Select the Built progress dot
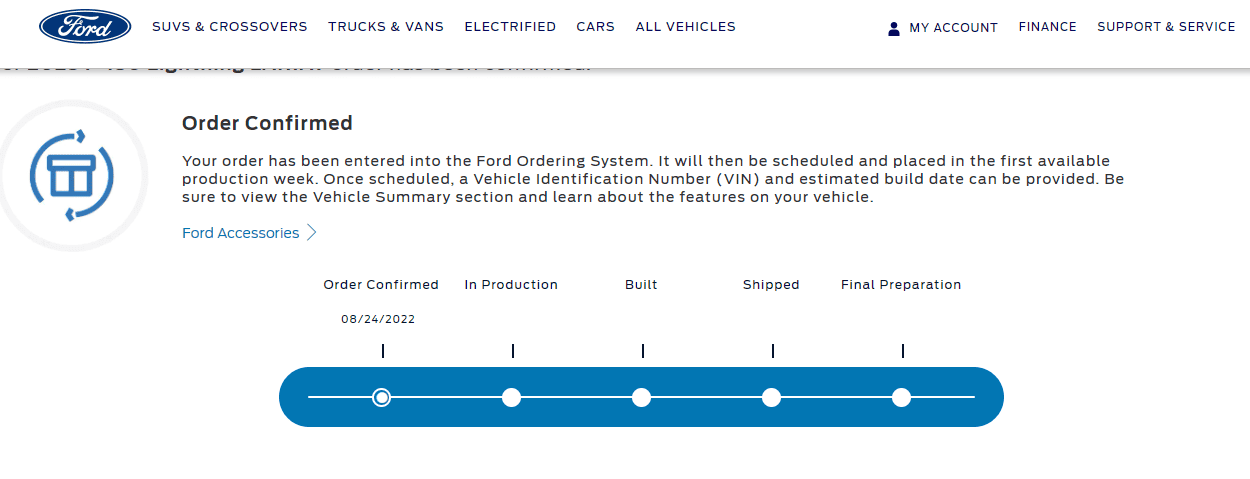The height and width of the screenshot is (479, 1250). click(x=641, y=397)
